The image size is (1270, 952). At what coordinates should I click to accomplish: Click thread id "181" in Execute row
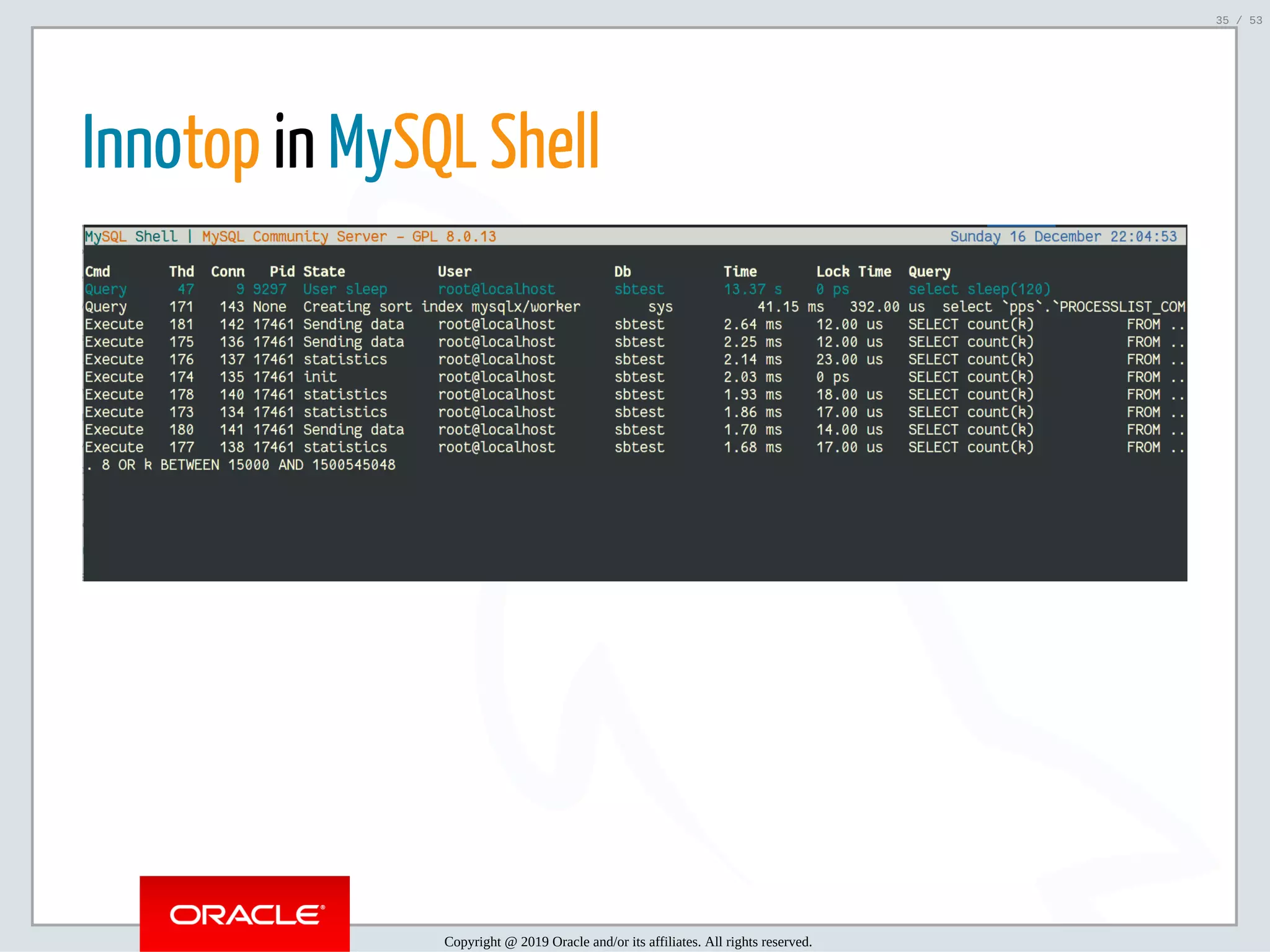182,324
